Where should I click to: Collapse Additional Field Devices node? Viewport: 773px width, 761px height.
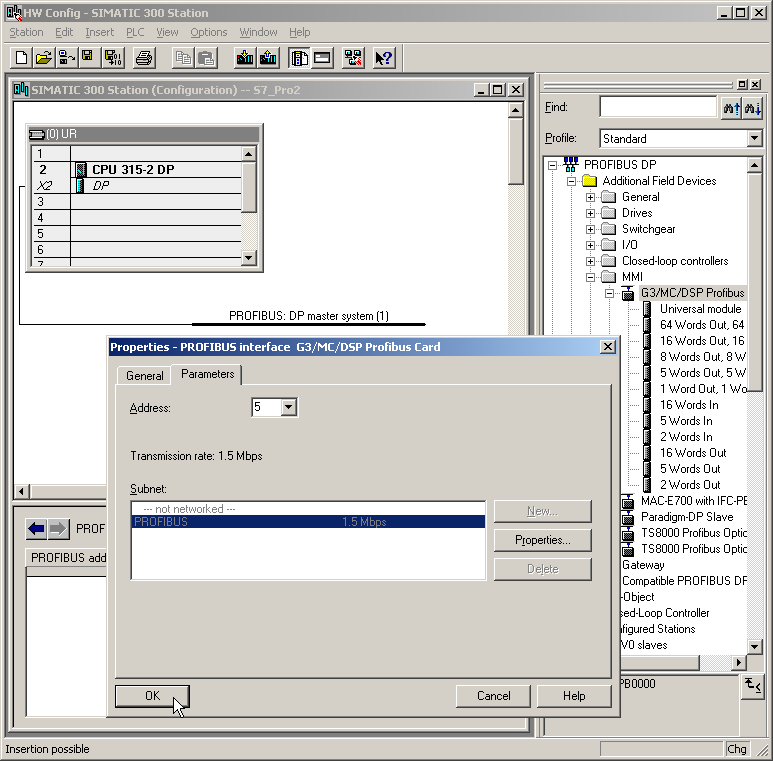point(571,181)
